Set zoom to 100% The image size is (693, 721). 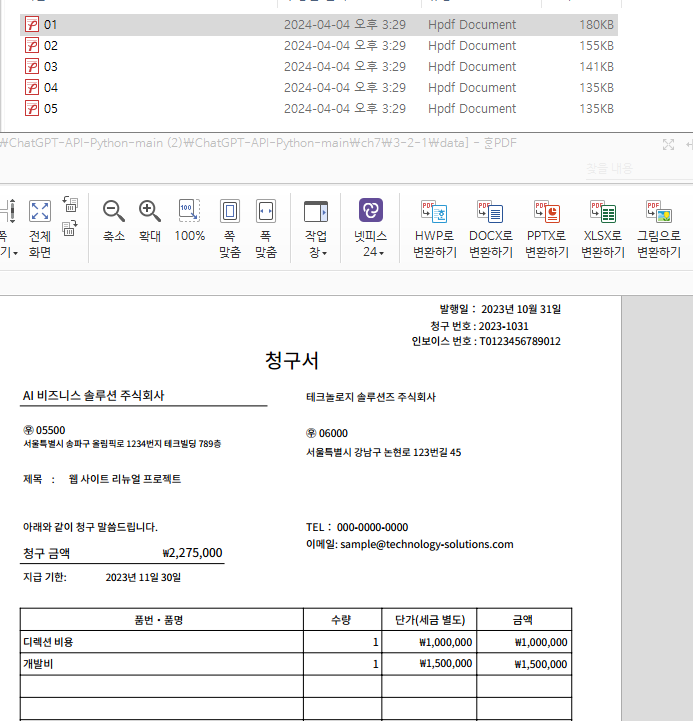pos(189,221)
